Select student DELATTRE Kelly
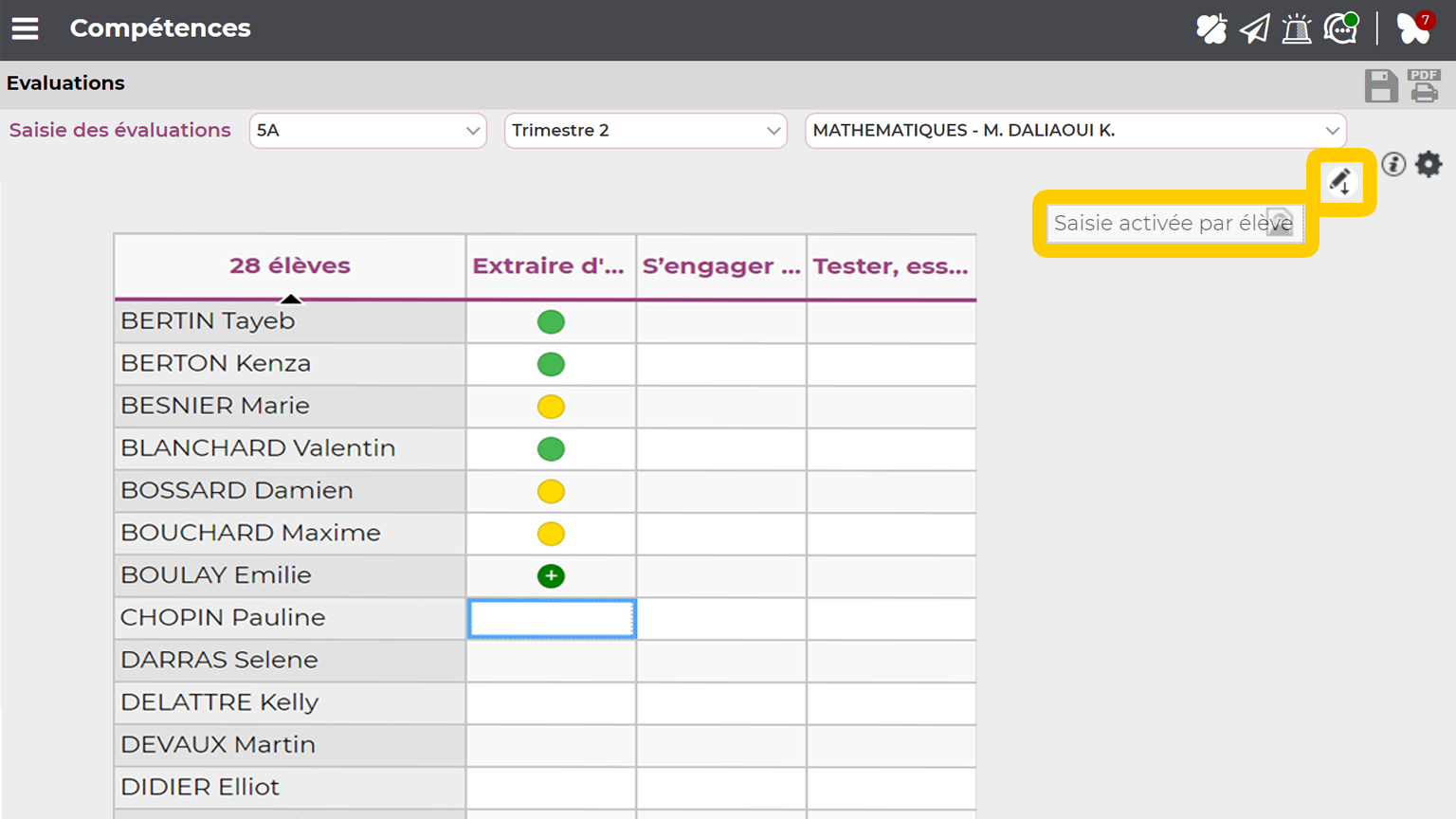 click(x=290, y=702)
